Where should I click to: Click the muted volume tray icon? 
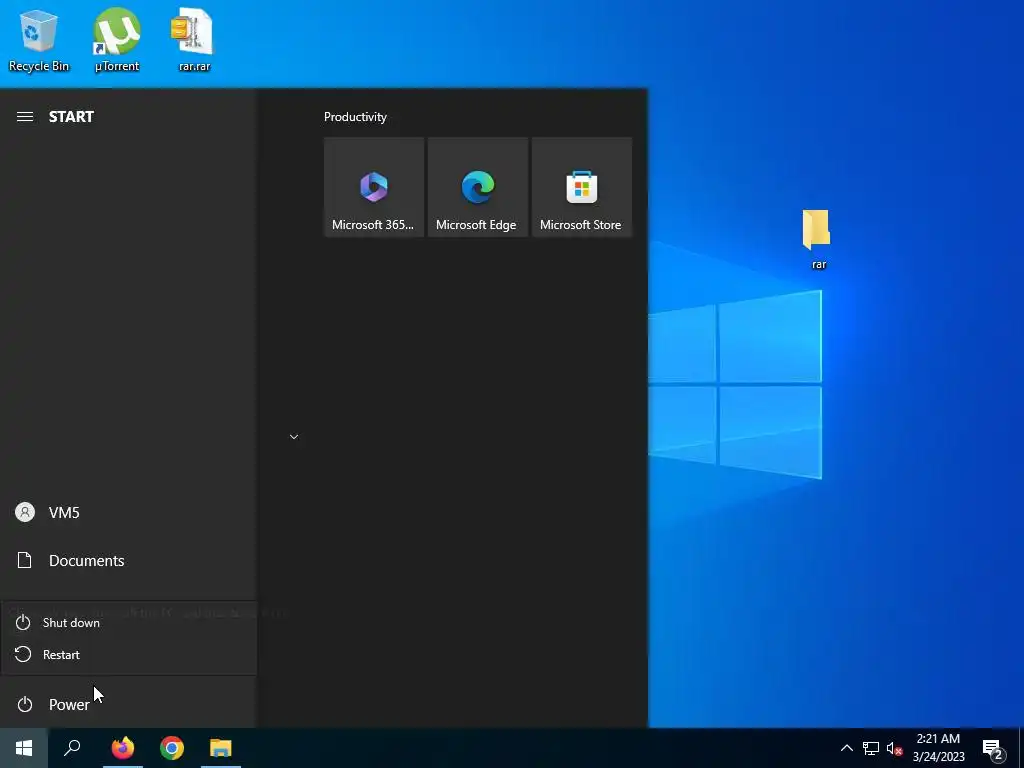click(x=894, y=748)
